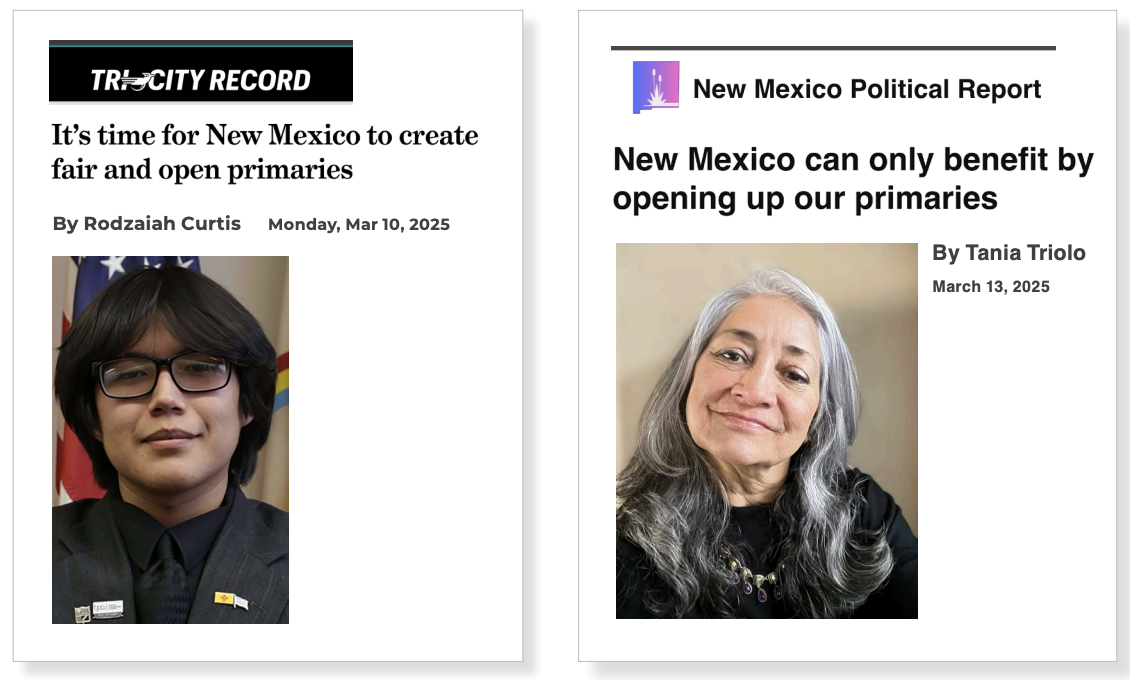Click the New Mexico Political Report logo icon
This screenshot has height=680, width=1130.
pyautogui.click(x=656, y=87)
